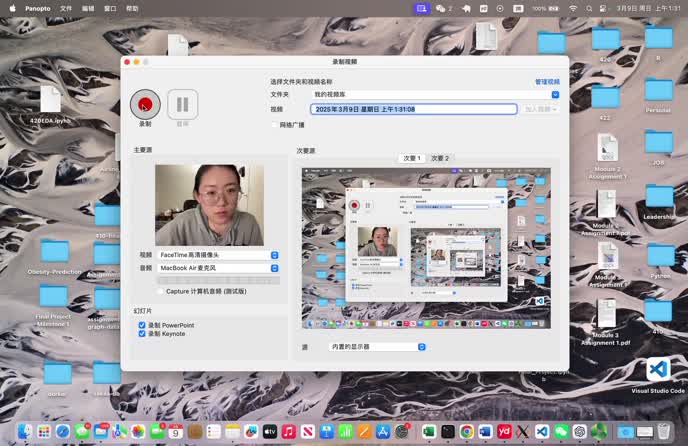Switch to the 次要 2 tab
The width and height of the screenshot is (688, 446).
pos(439,158)
